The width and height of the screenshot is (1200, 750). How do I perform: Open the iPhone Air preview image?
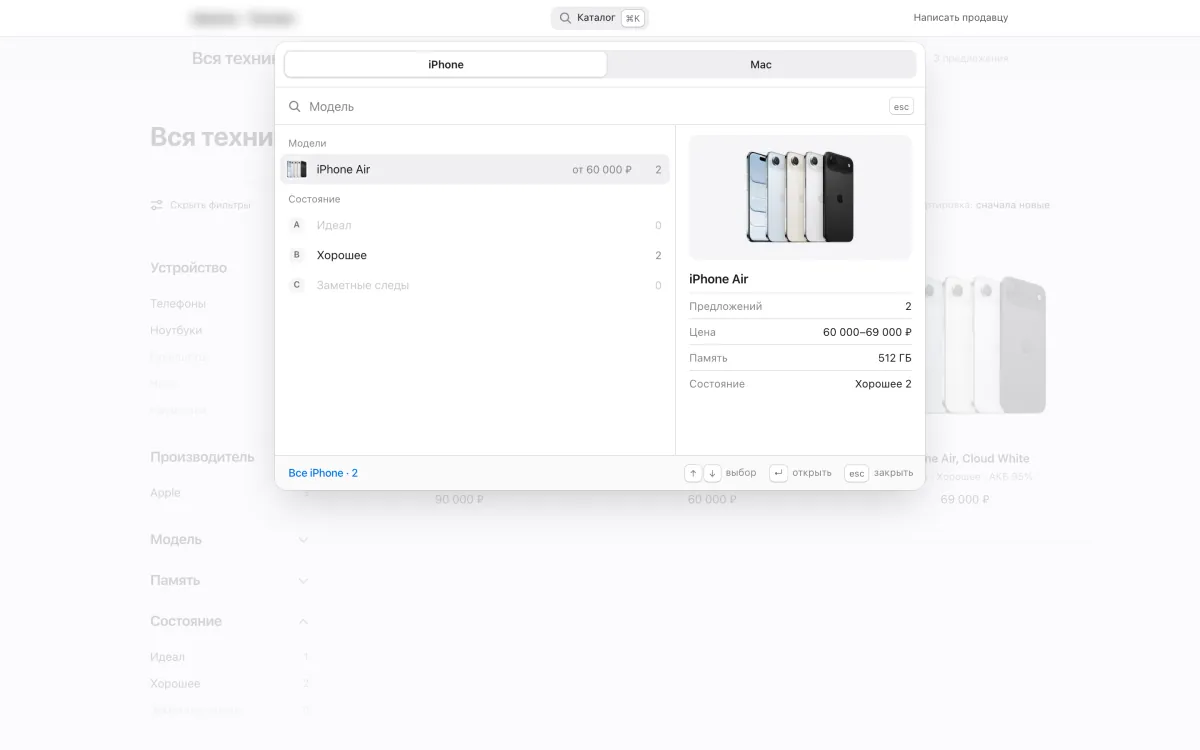[800, 197]
